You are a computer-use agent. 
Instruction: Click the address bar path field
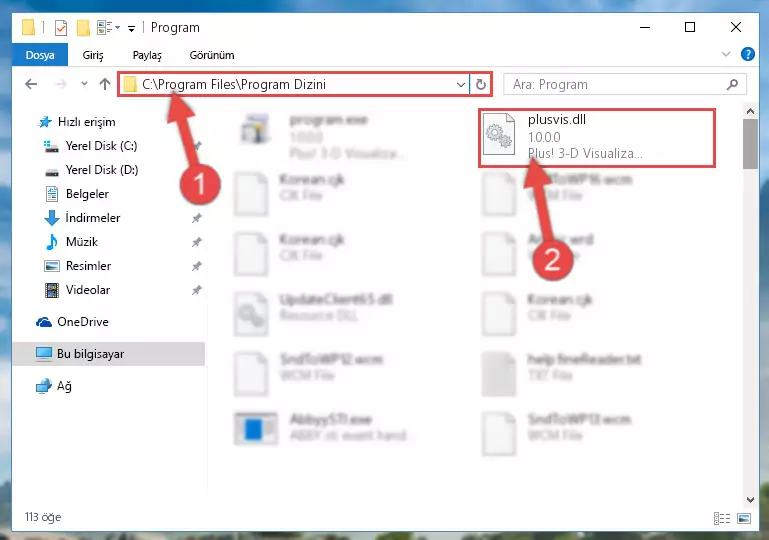293,84
